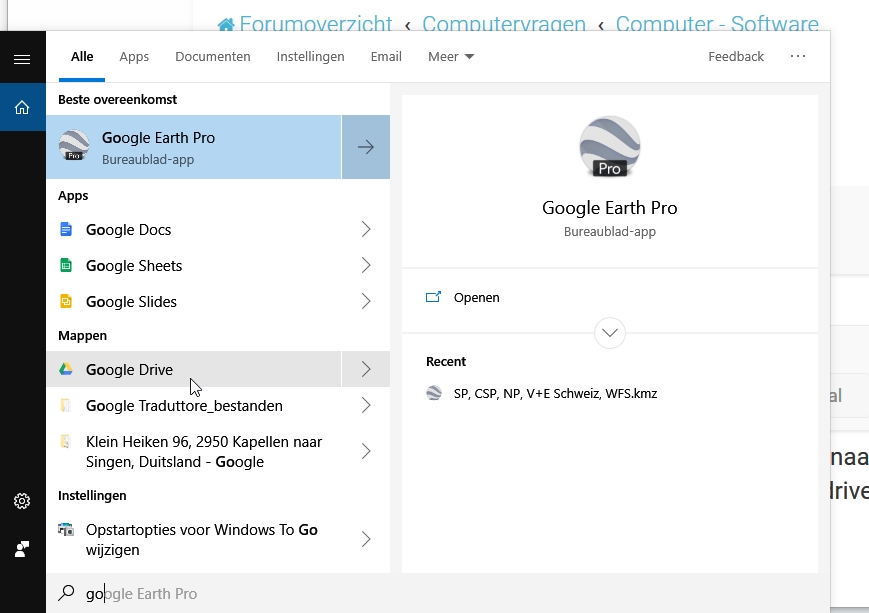Expand the Meer dropdown filter
869x613 pixels.
(450, 57)
